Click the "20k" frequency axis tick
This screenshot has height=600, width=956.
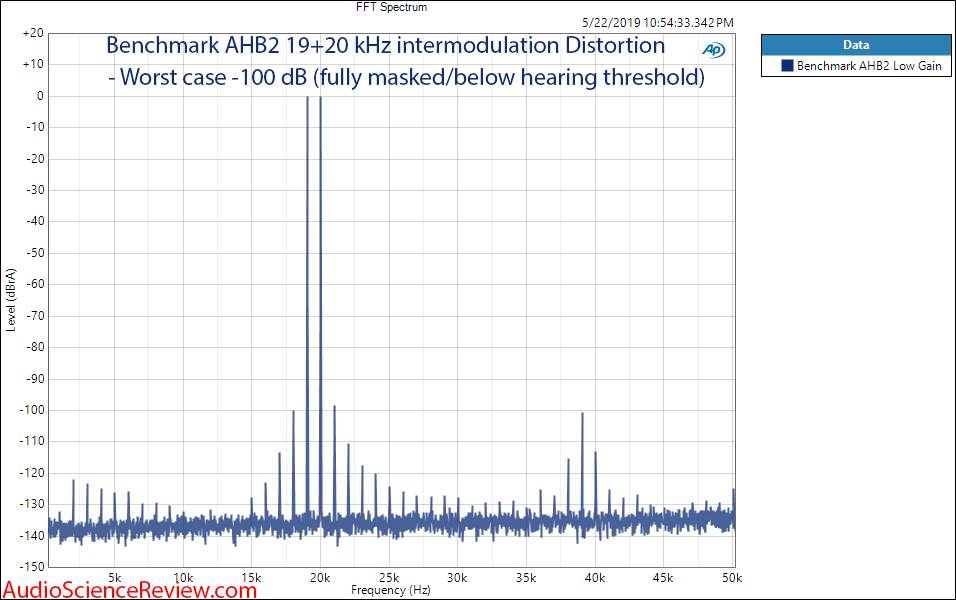point(320,577)
